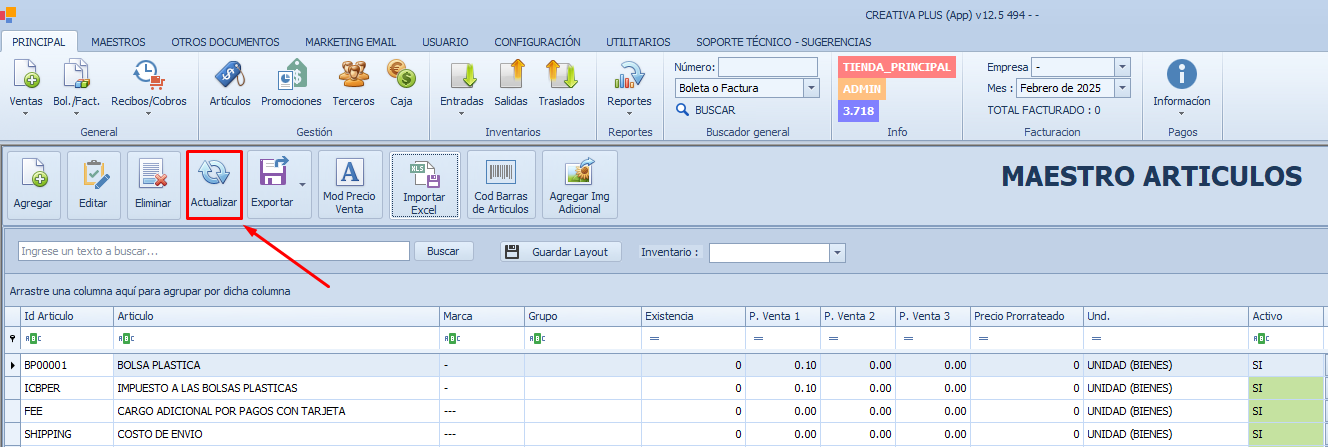Sort by P. Venta 1 column header
The height and width of the screenshot is (447, 1328).
click(x=781, y=316)
